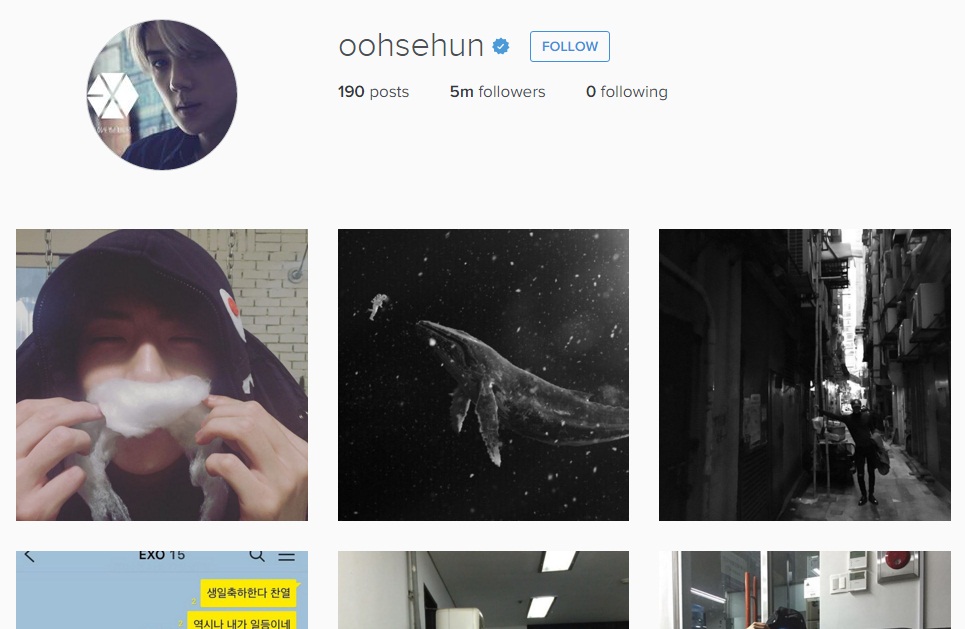965x629 pixels.
Task: Click the 190 posts count
Action: coord(373,92)
